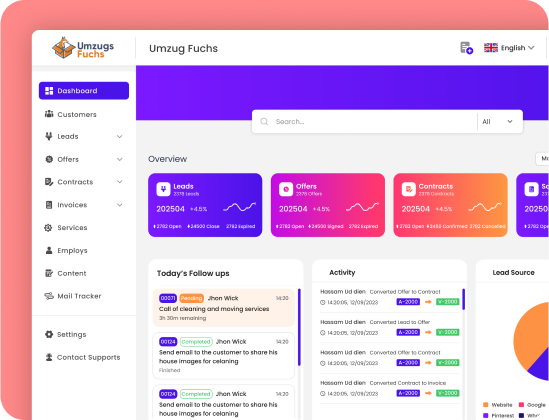Click the Invoices sidebar icon
This screenshot has width=549, height=420.
49,205
